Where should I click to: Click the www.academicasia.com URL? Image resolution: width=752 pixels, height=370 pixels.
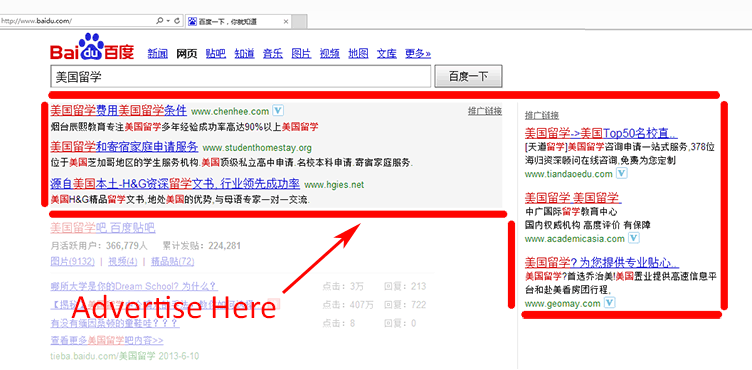pos(575,239)
